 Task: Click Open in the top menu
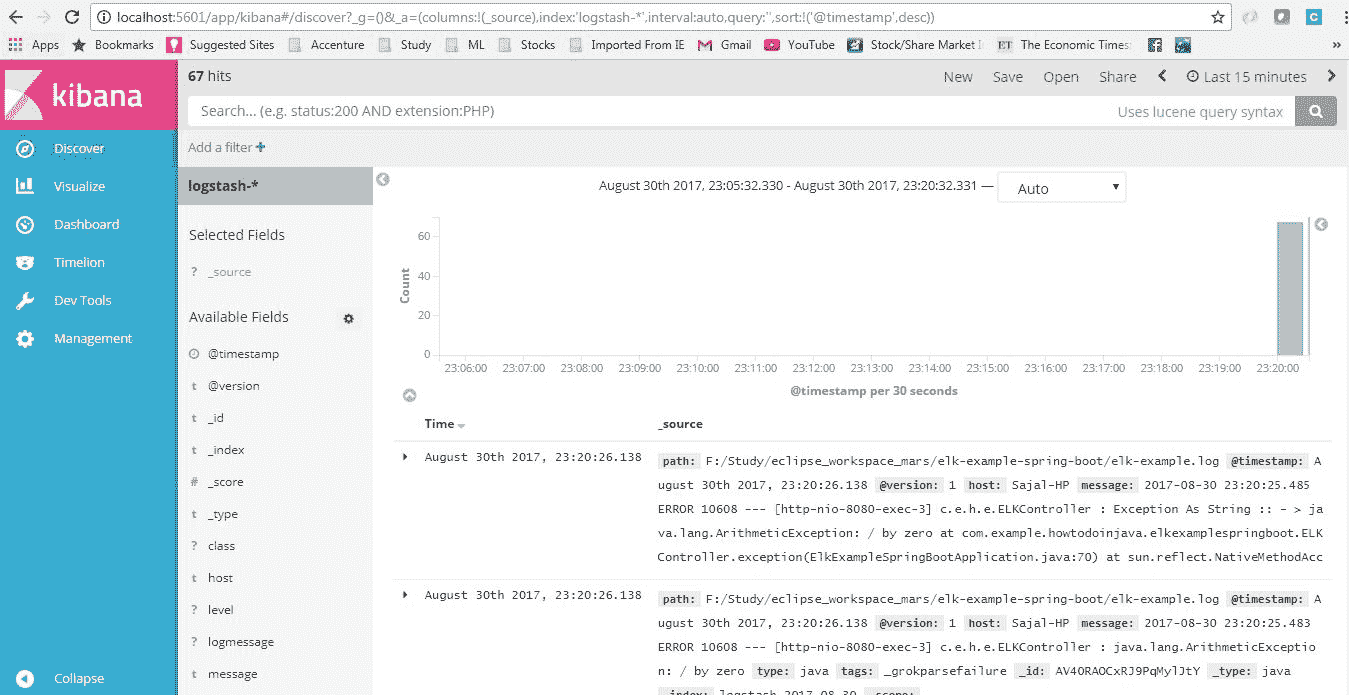(x=1061, y=77)
